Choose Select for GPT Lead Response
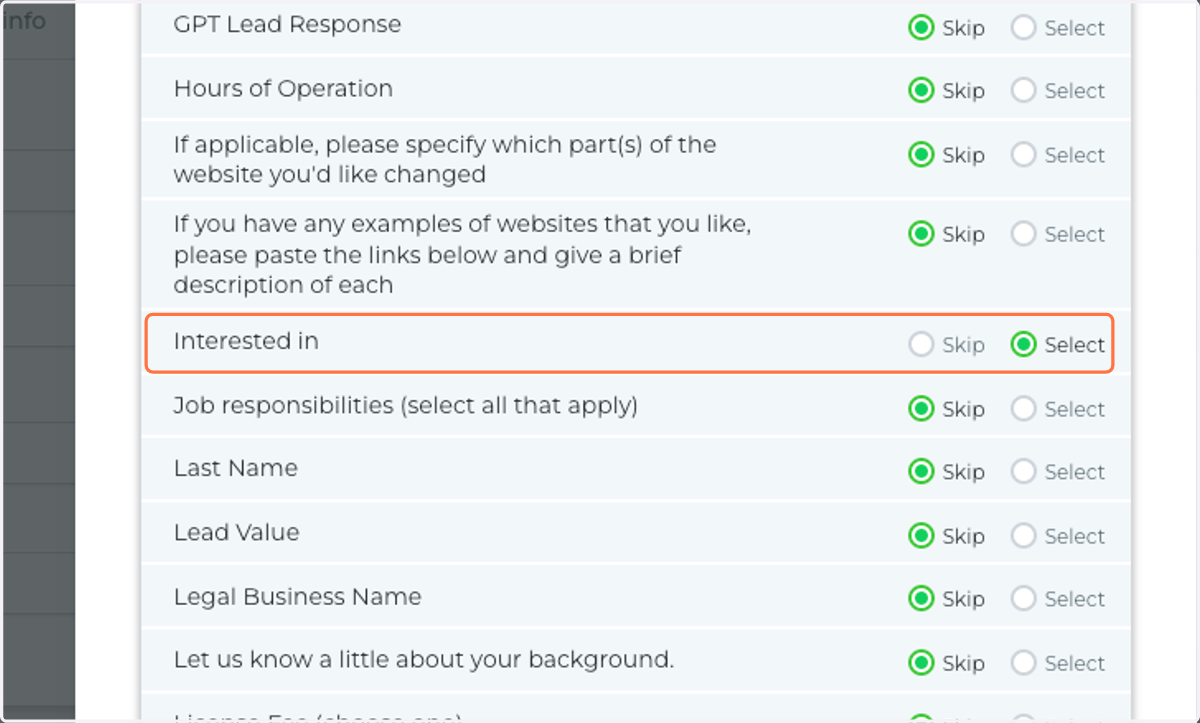Image resolution: width=1200 pixels, height=723 pixels. [x=1023, y=28]
